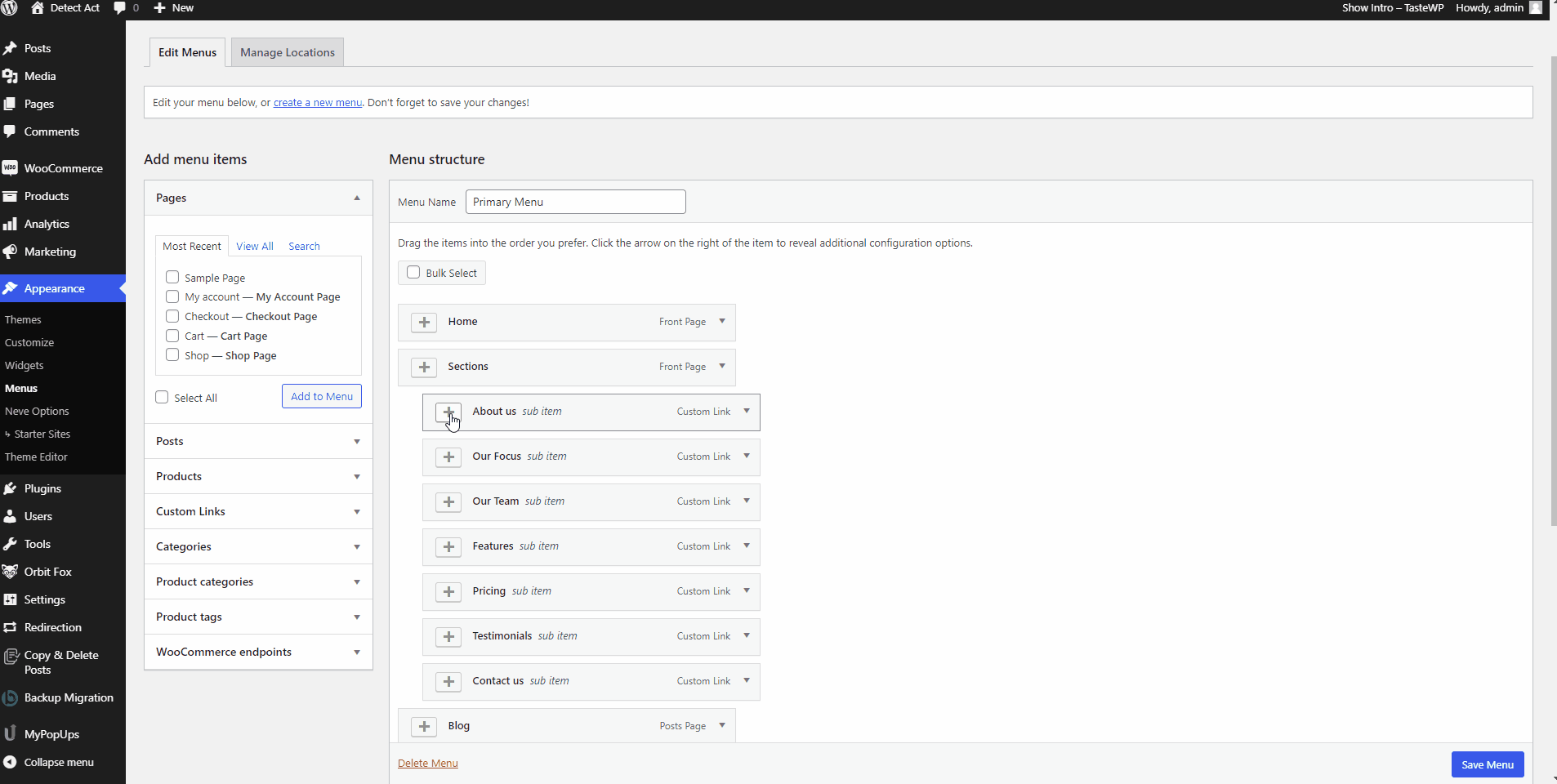Open Plugins from the sidebar plug icon
This screenshot has width=1557, height=784.
point(11,488)
